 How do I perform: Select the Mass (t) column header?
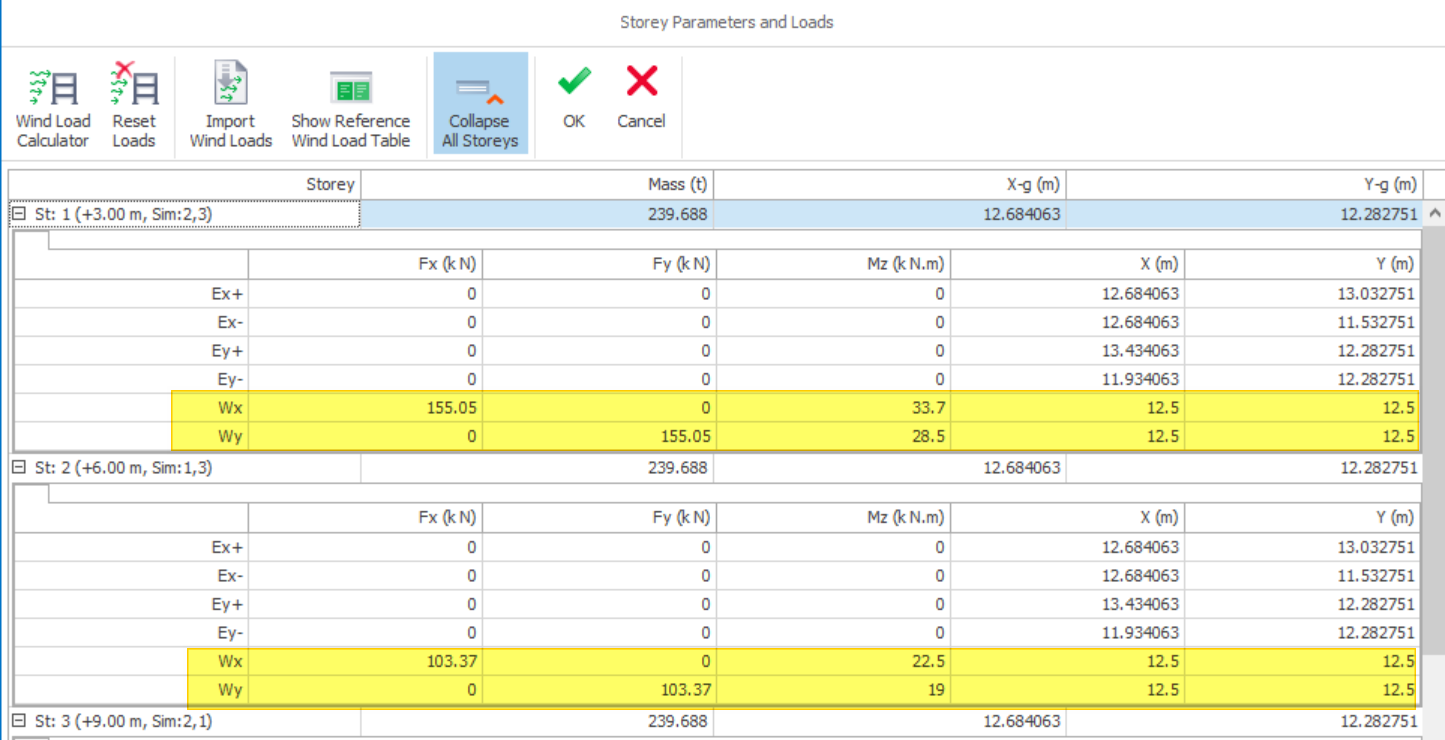[536, 184]
